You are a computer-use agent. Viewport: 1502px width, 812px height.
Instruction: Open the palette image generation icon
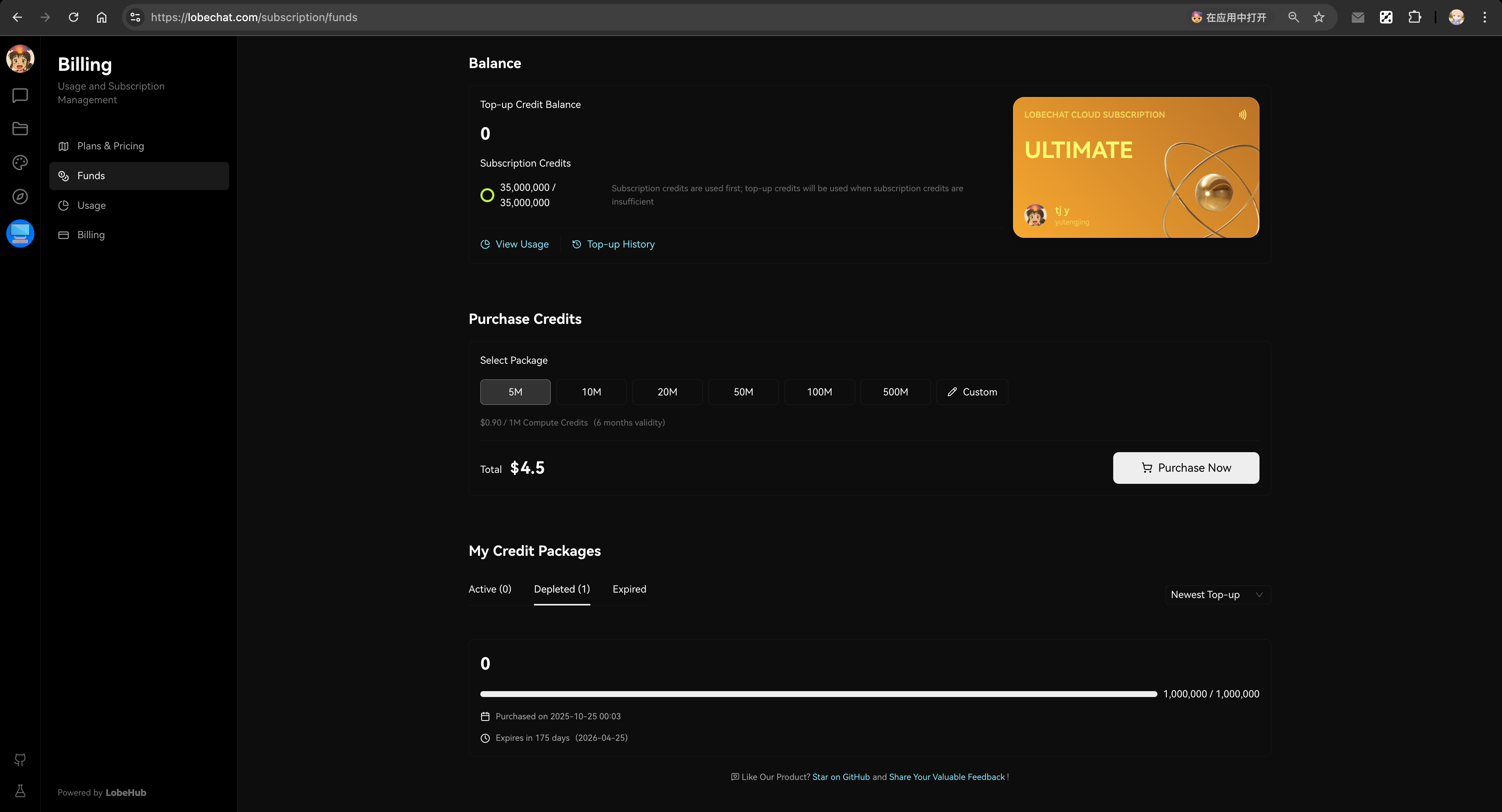pyautogui.click(x=20, y=163)
